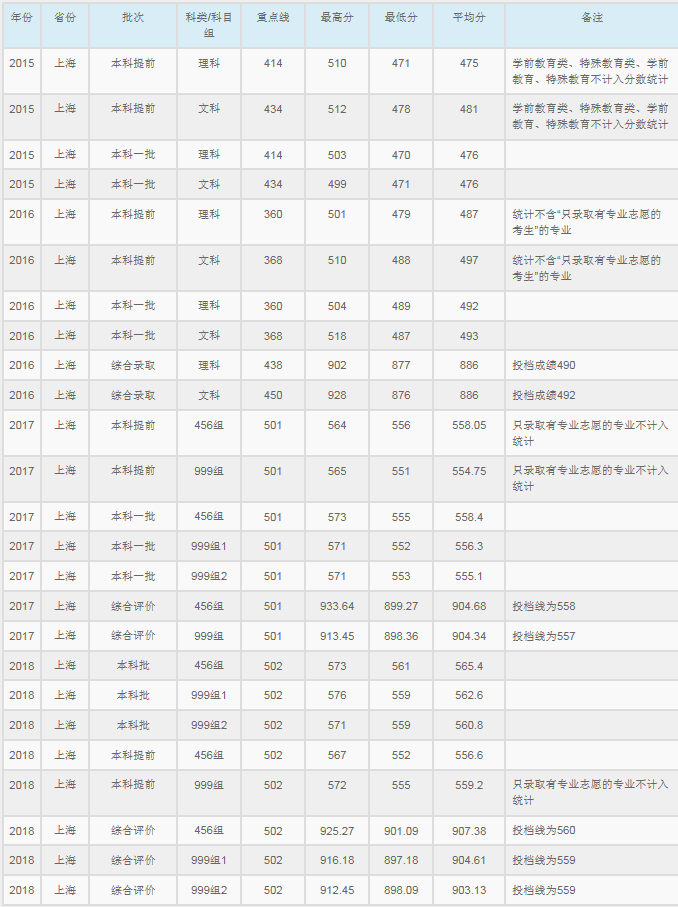The width and height of the screenshot is (678, 907).
Task: Click highest score 499 in 2015 本科一批
Action: point(337,185)
